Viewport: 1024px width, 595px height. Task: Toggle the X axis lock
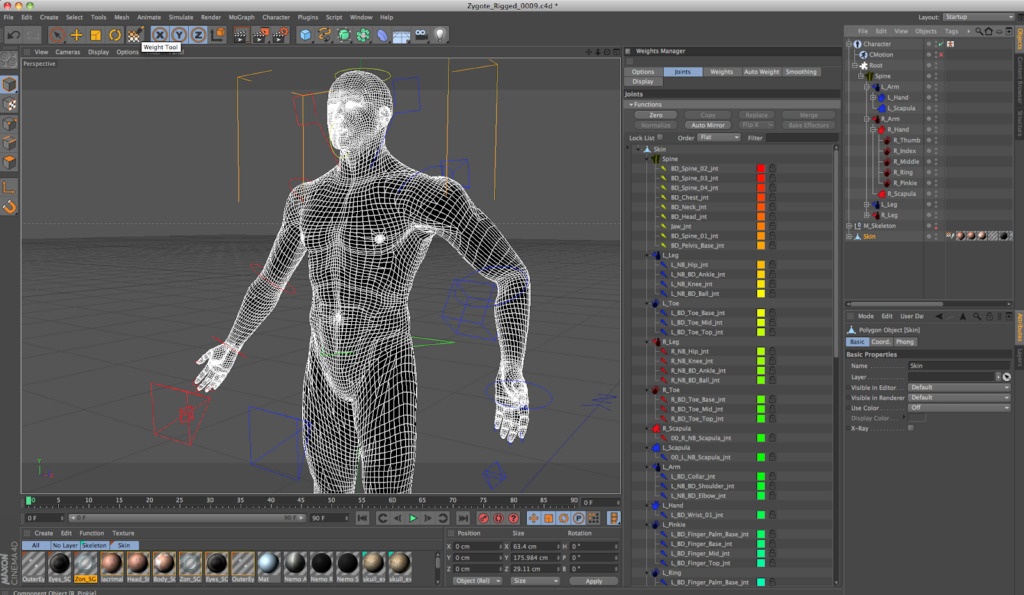click(159, 35)
